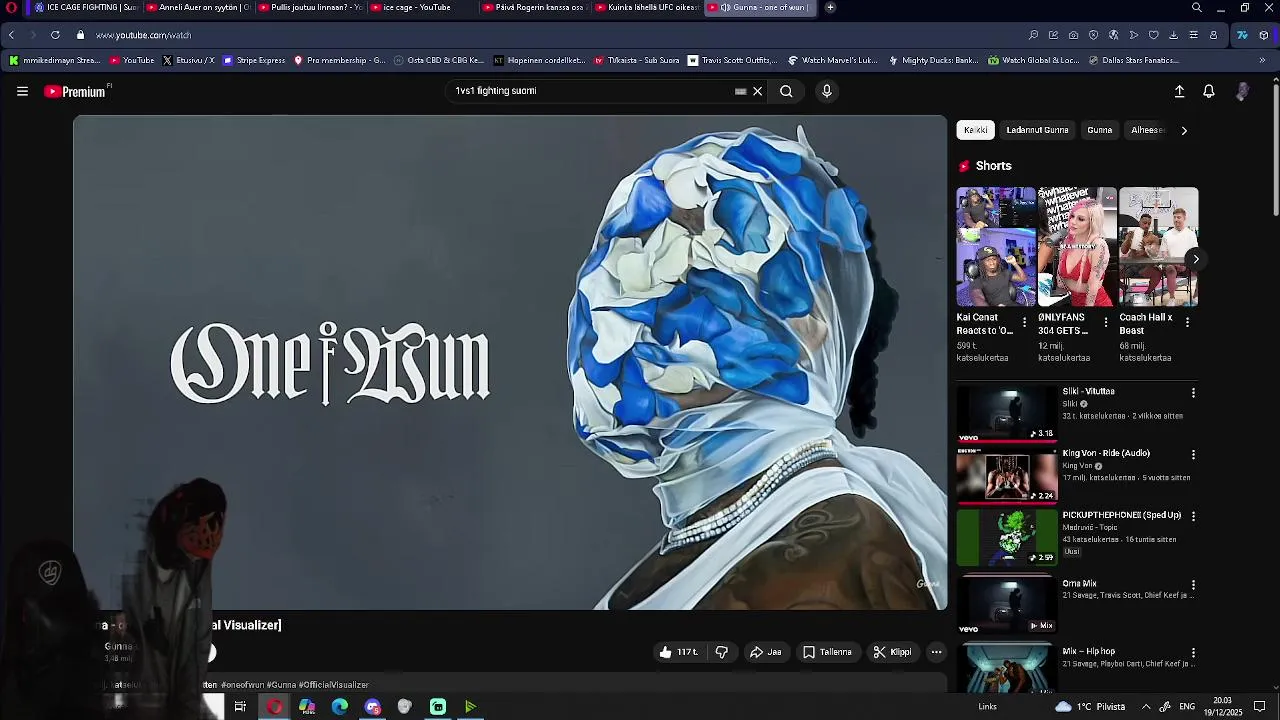Share the video with Jaa

tap(766, 652)
